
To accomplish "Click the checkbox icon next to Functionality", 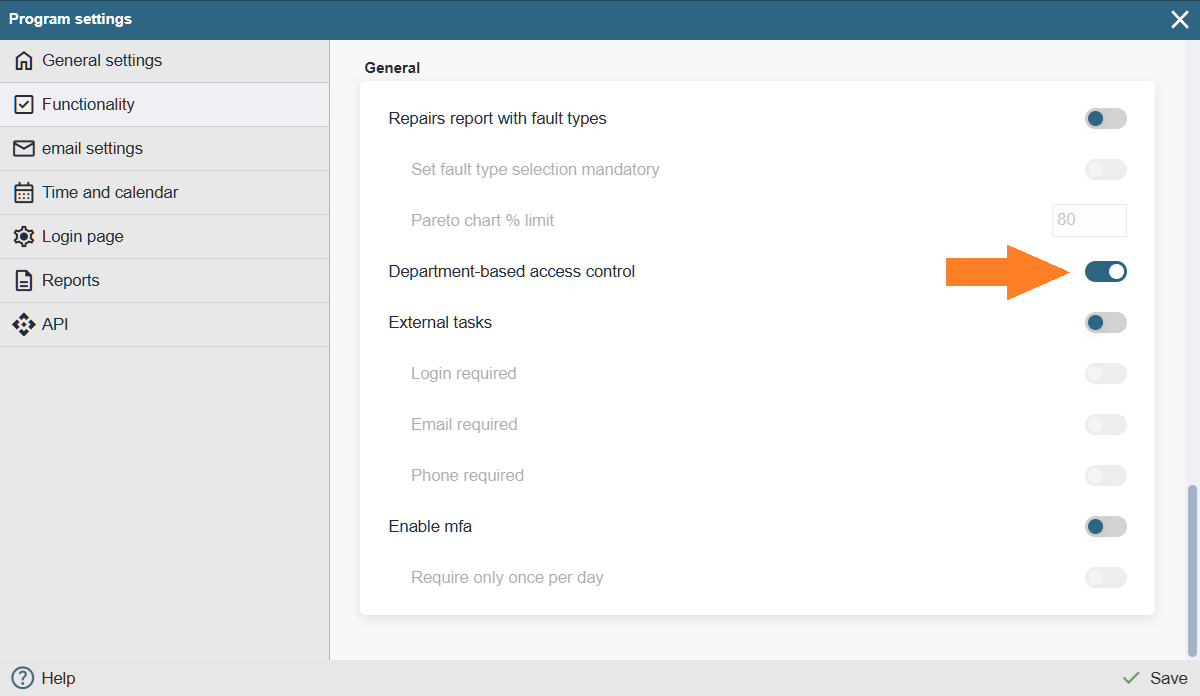I will tap(24, 105).
